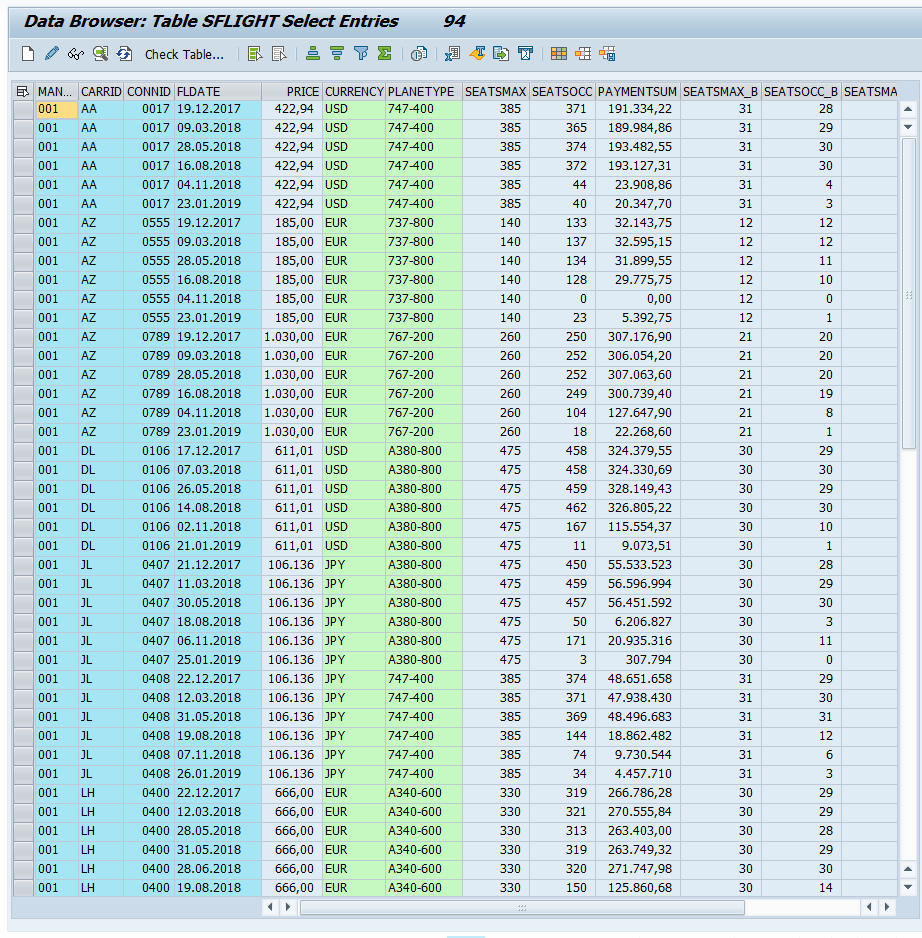Click the scroll up arrow at top of vertical scrollbar
Screen dimensions: 922x938
pos(908,109)
